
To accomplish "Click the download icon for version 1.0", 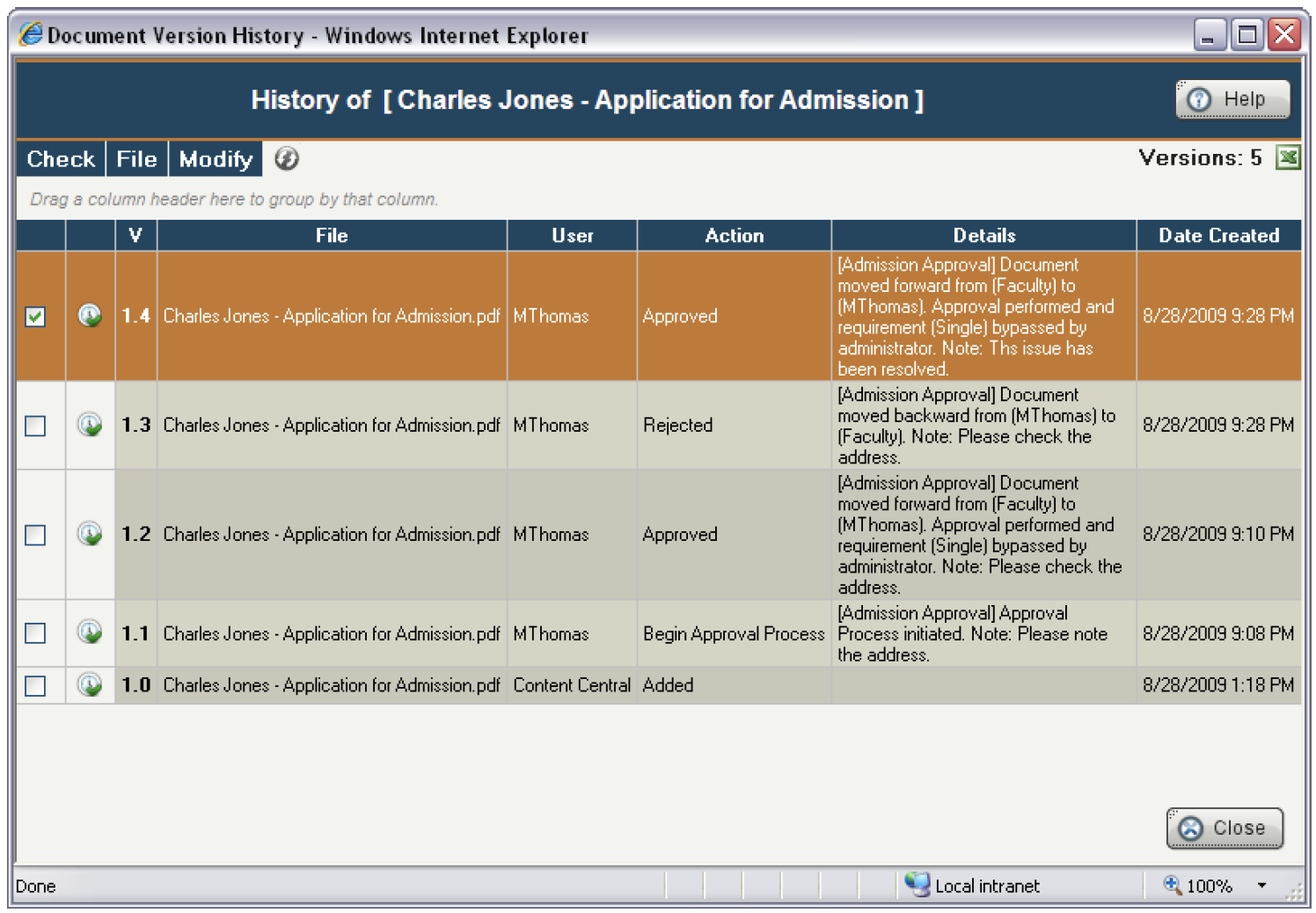I will click(90, 684).
